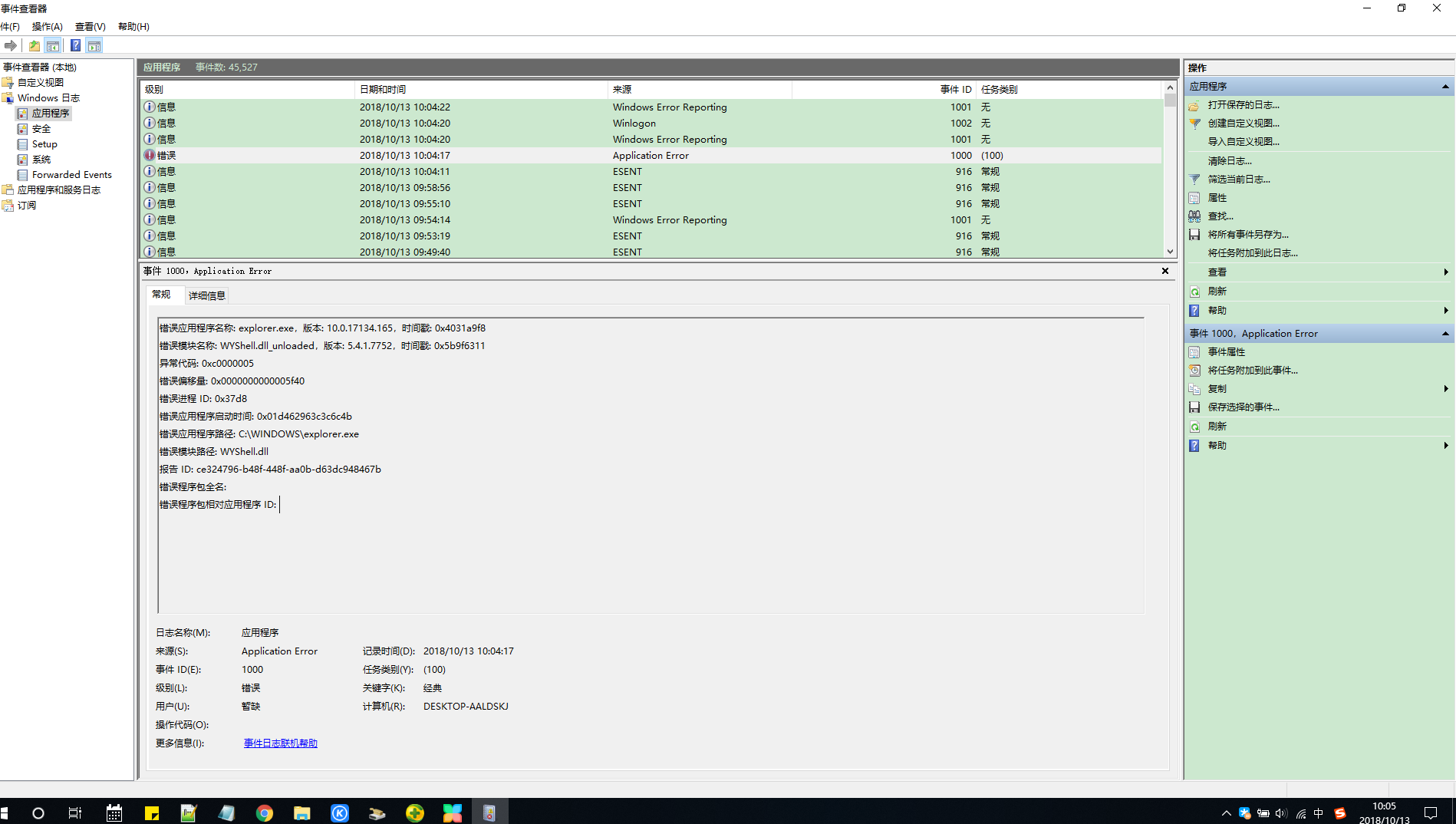This screenshot has width=1456, height=824.
Task: Open the 系统 log
Action: (x=41, y=160)
